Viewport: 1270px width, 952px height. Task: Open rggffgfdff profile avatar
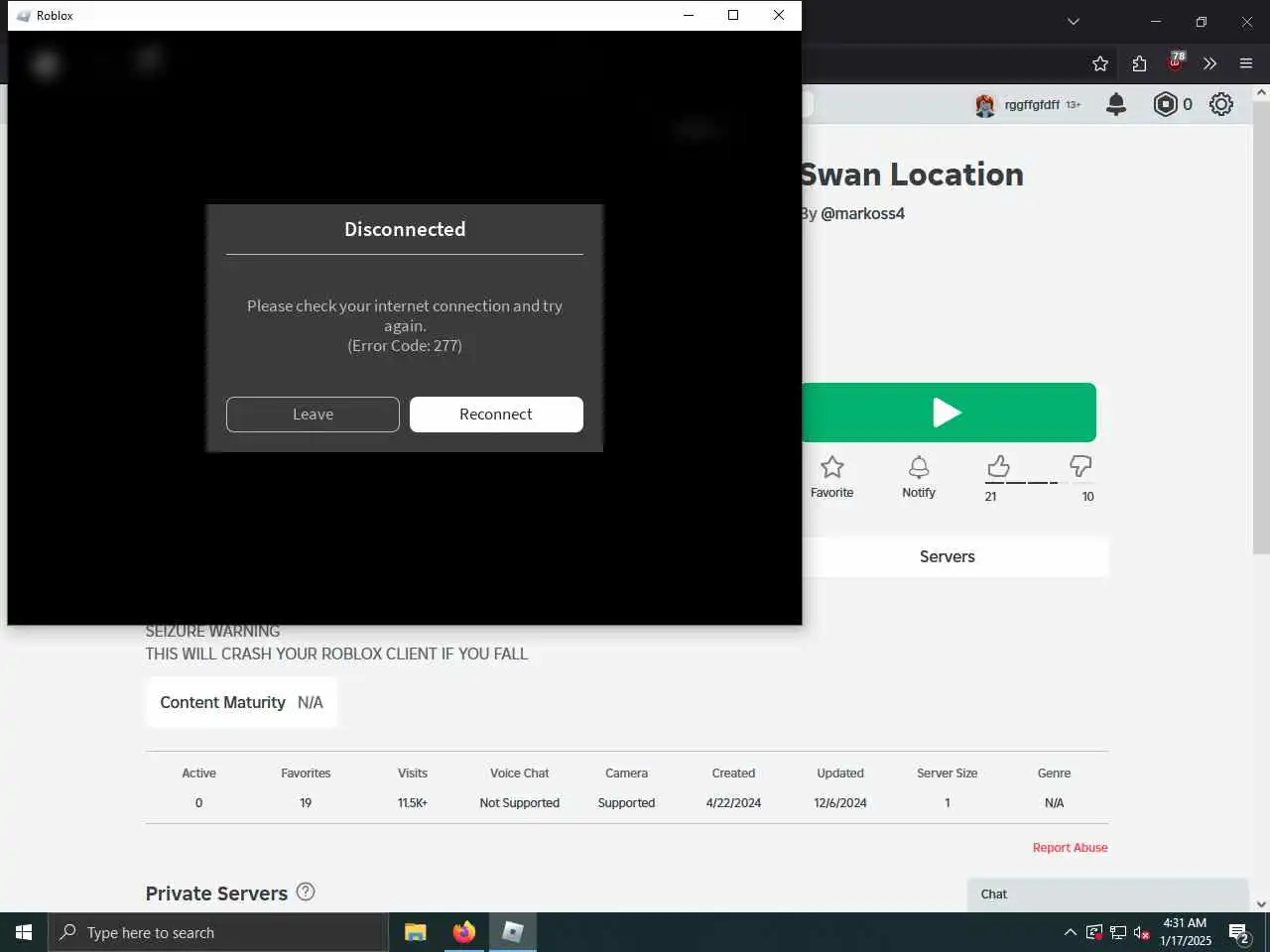984,105
